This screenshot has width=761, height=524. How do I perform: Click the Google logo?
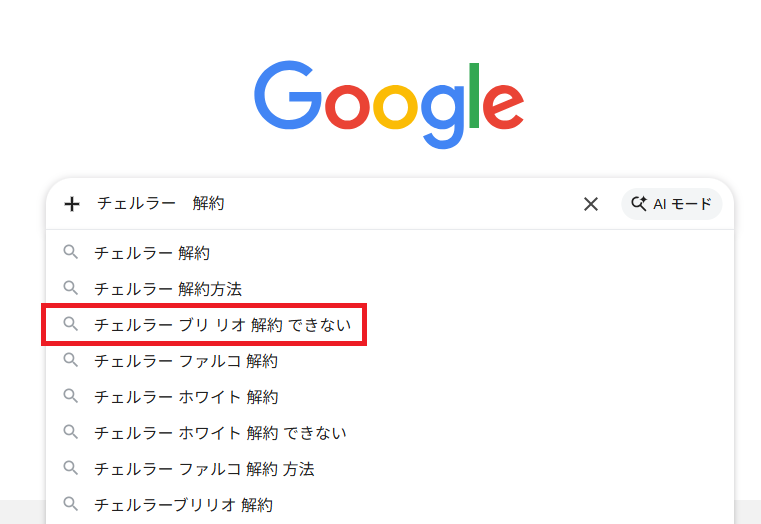tap(388, 104)
